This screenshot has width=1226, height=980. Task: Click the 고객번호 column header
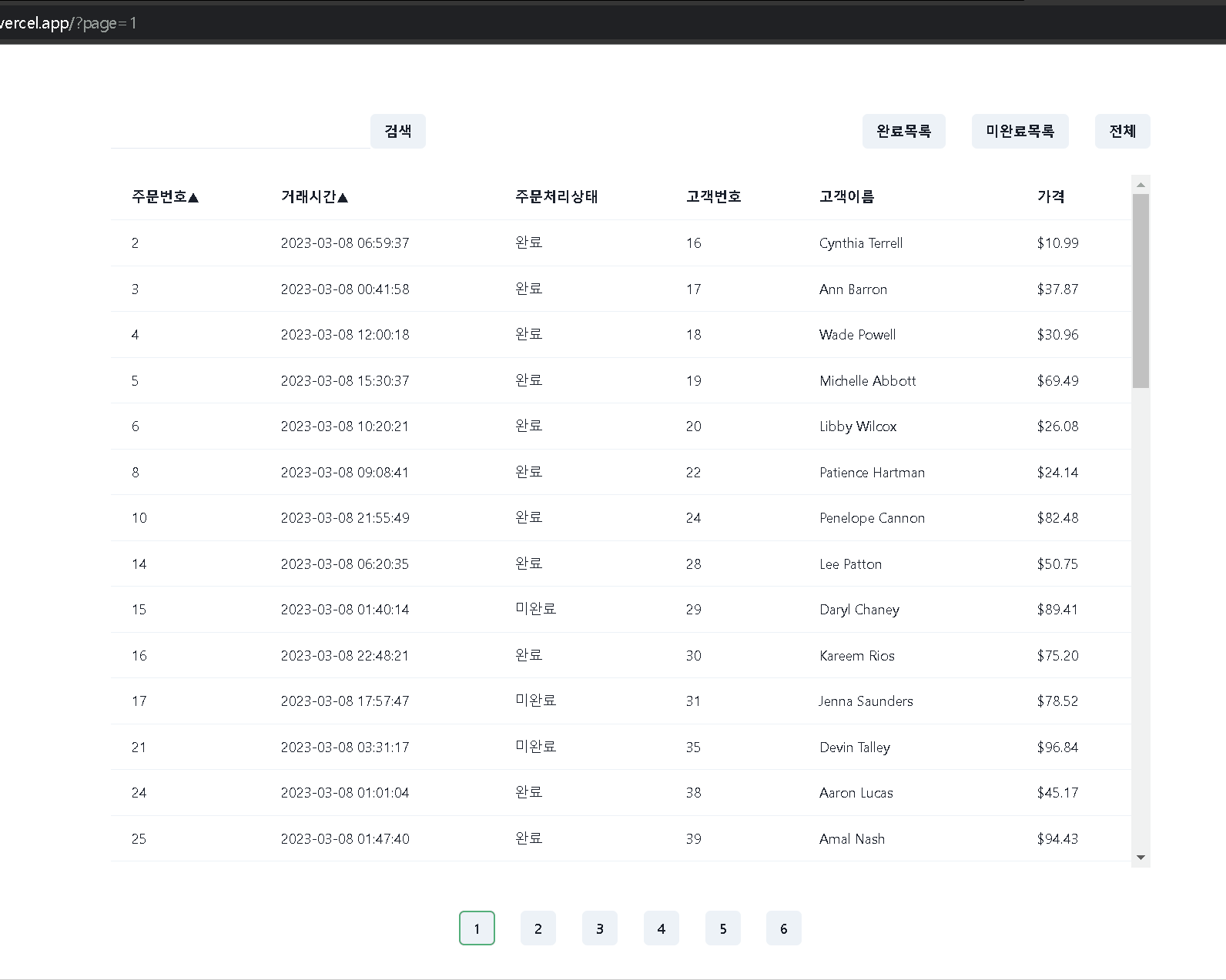pos(713,197)
